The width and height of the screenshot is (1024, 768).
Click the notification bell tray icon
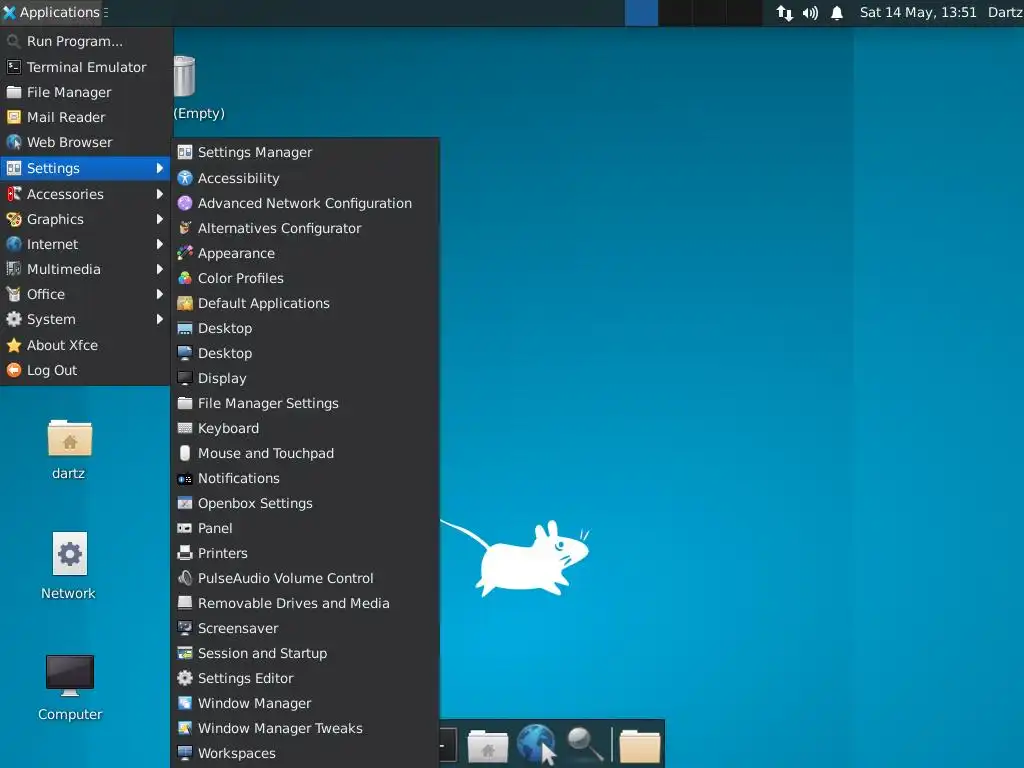coord(837,12)
